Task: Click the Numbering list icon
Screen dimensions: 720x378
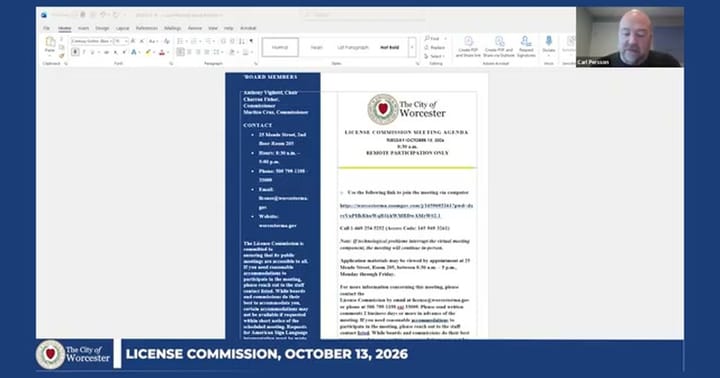Action: [x=195, y=41]
